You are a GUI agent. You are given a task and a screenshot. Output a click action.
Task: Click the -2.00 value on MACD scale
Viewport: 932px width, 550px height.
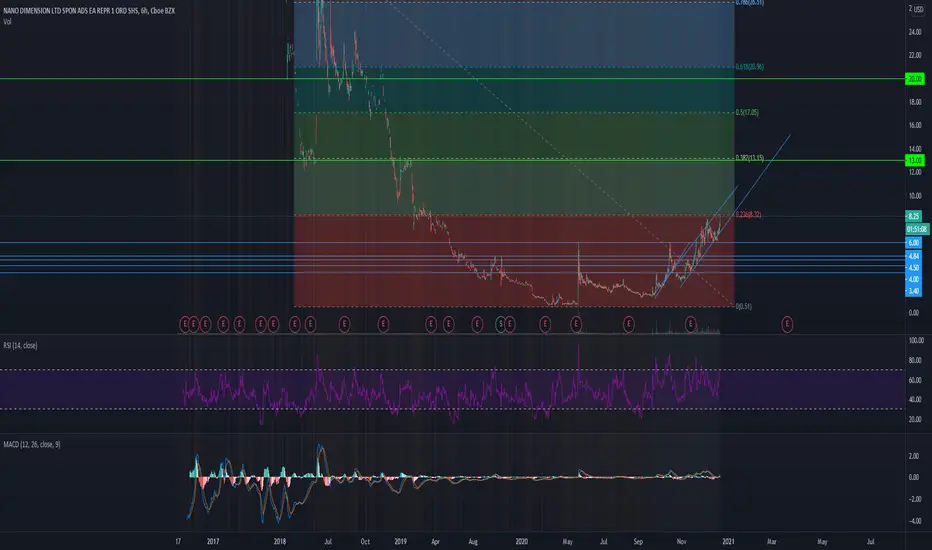(914, 499)
